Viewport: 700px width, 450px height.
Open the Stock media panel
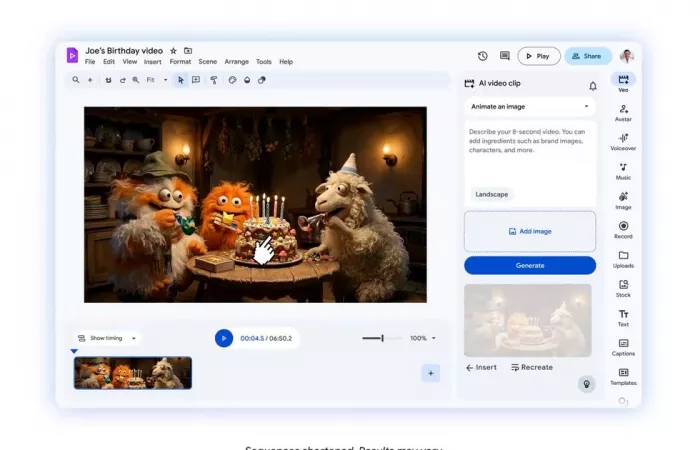point(623,288)
